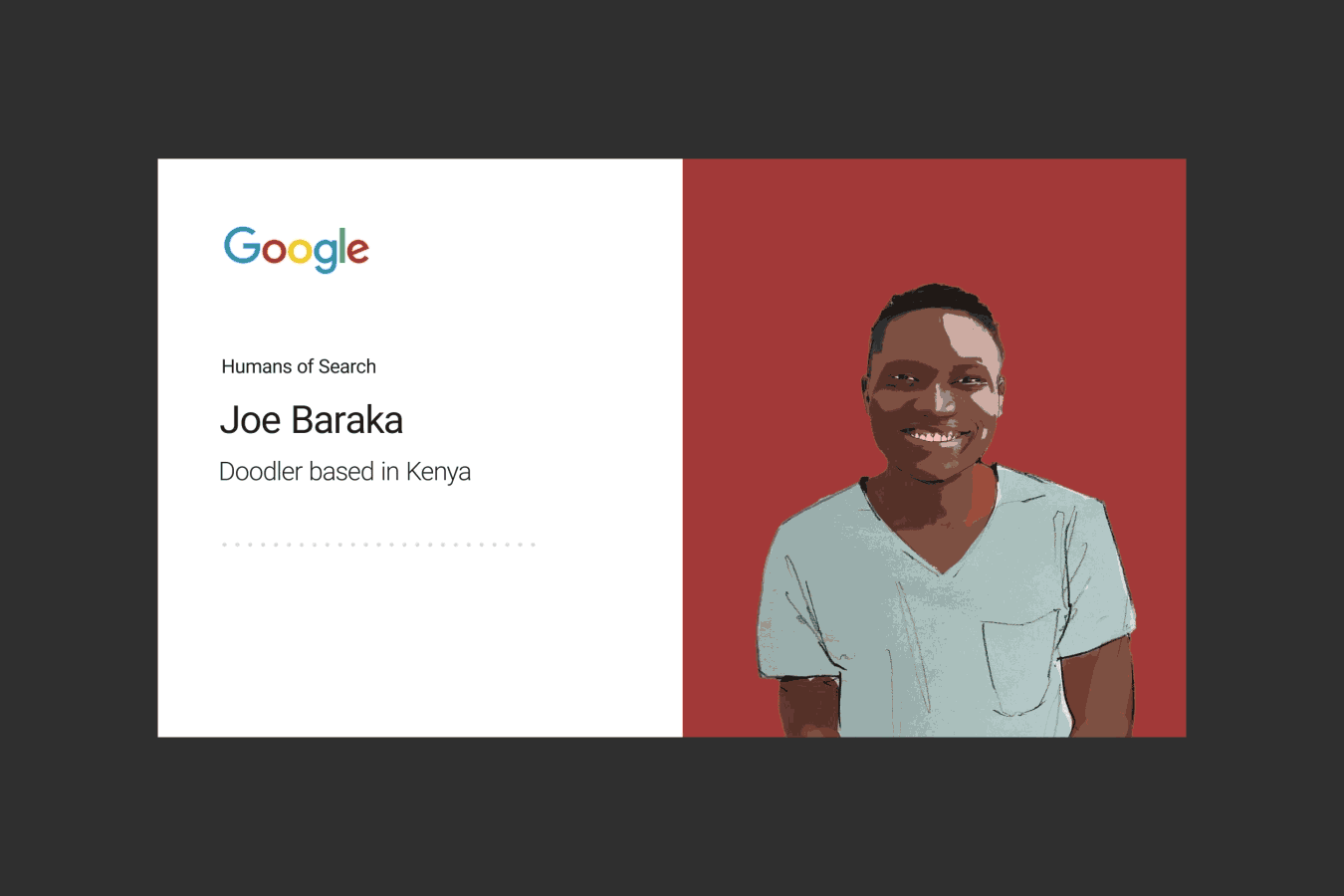Image resolution: width=1344 pixels, height=896 pixels.
Task: Click the dark gray border above the card
Action: (672, 80)
